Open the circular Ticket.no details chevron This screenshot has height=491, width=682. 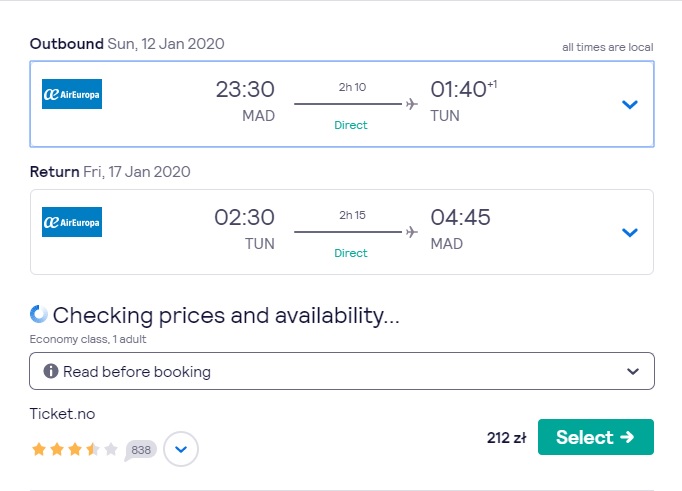coord(181,449)
